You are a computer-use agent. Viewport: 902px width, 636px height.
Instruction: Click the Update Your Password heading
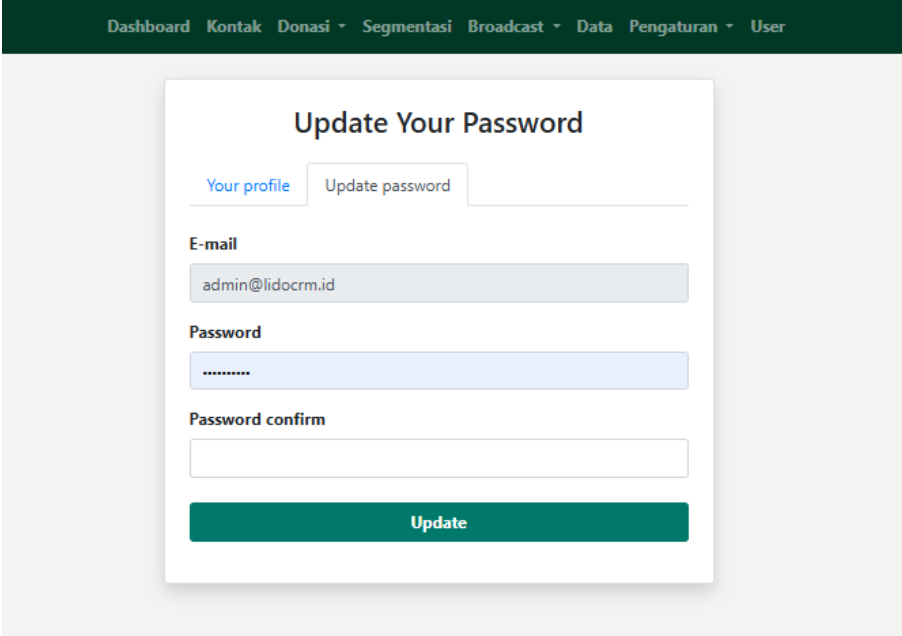point(438,123)
